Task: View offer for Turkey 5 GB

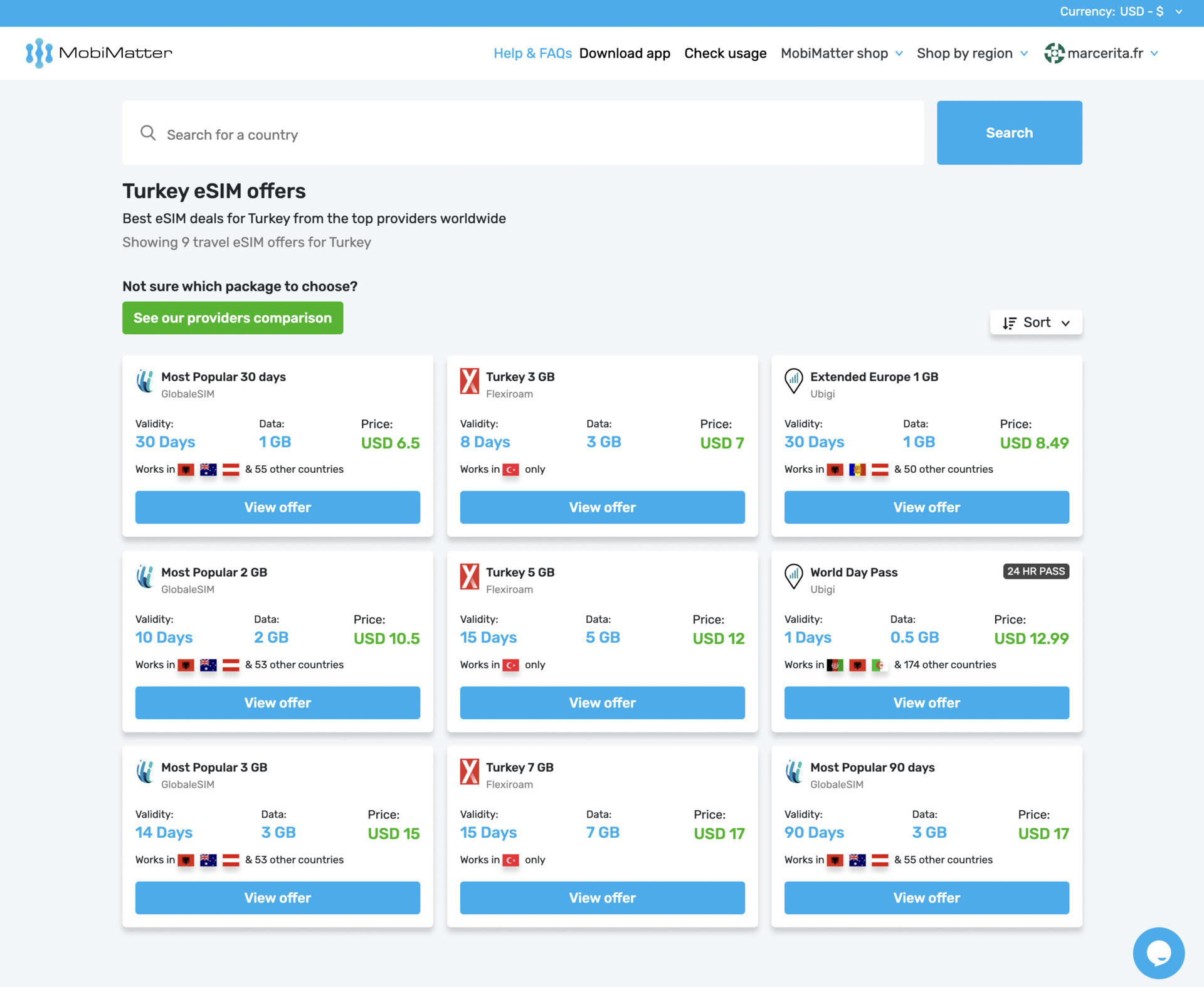Action: (602, 703)
